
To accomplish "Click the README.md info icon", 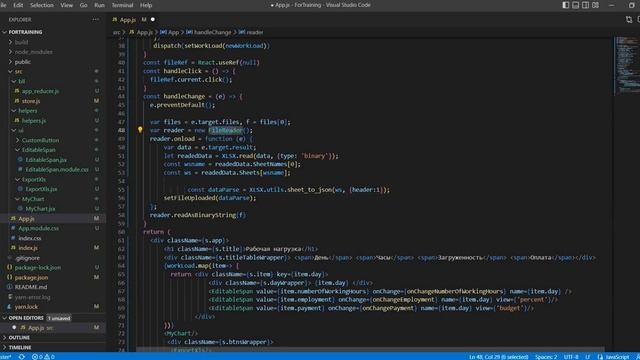I will point(10,287).
